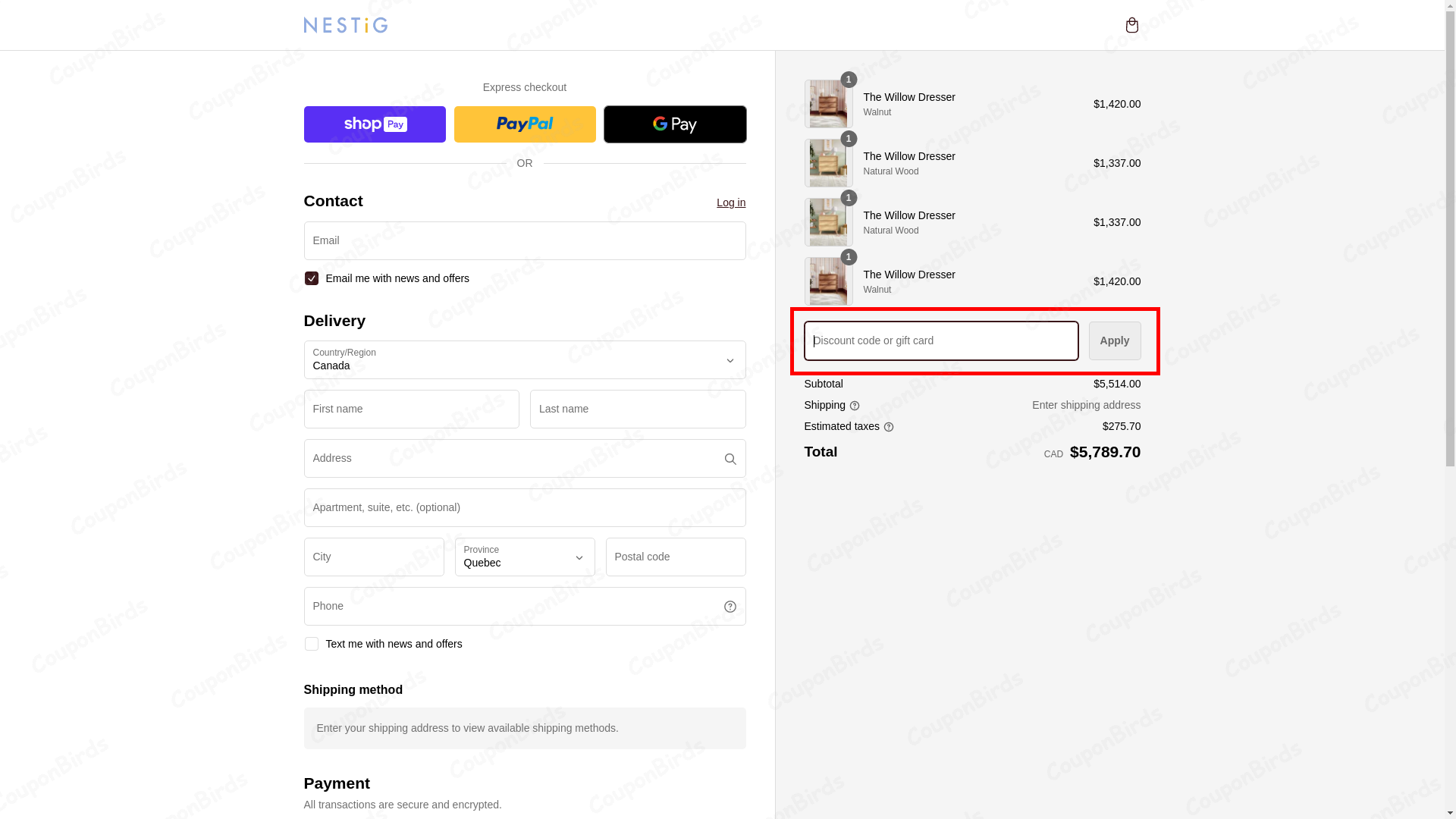1456x819 pixels.
Task: Click the Estimated taxes help icon
Action: coord(889,427)
